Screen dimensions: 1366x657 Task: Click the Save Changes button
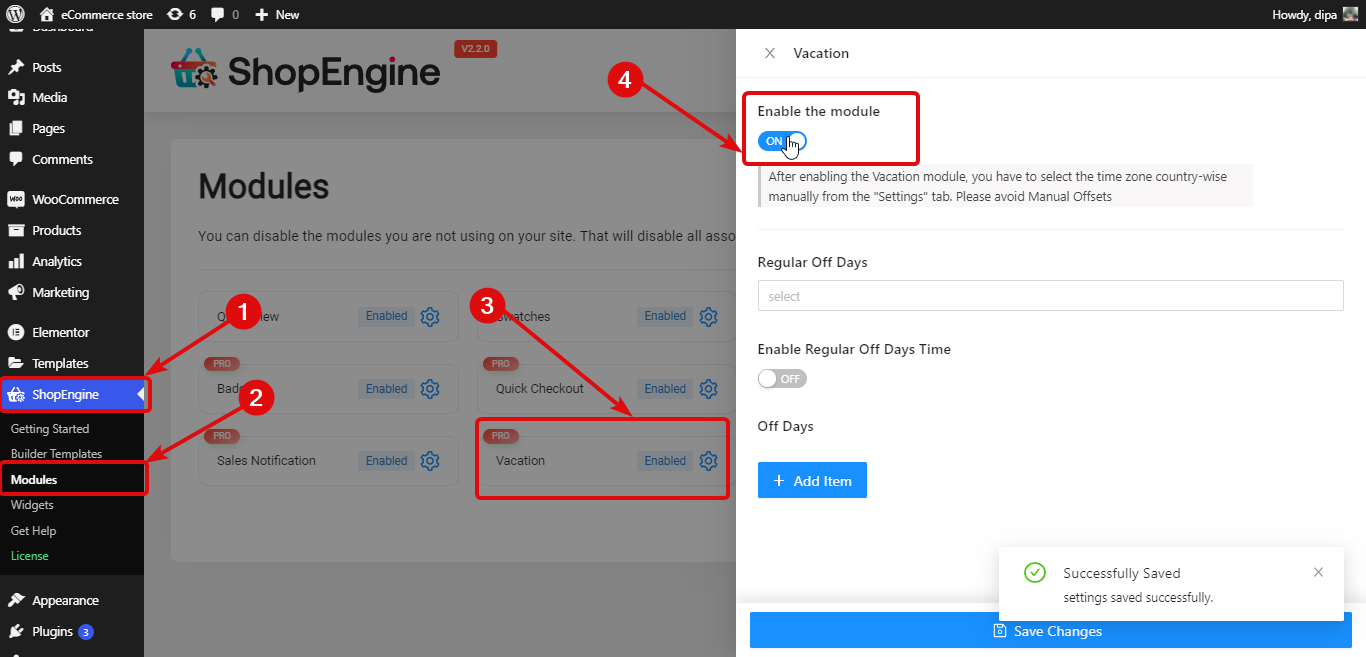1046,630
